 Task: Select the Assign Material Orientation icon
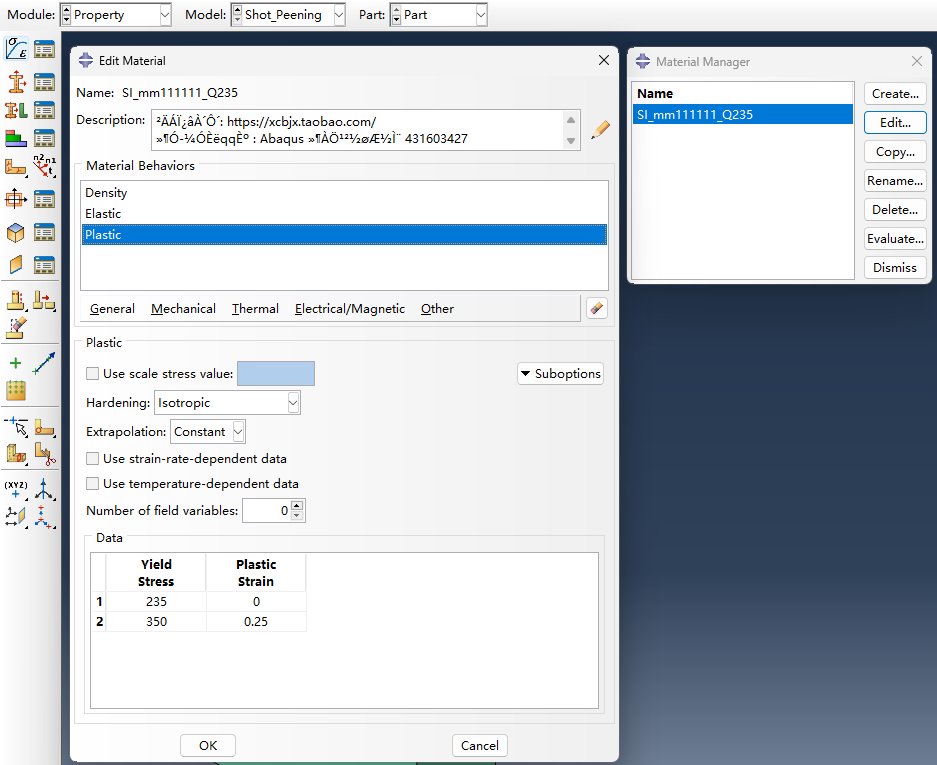pos(16,167)
